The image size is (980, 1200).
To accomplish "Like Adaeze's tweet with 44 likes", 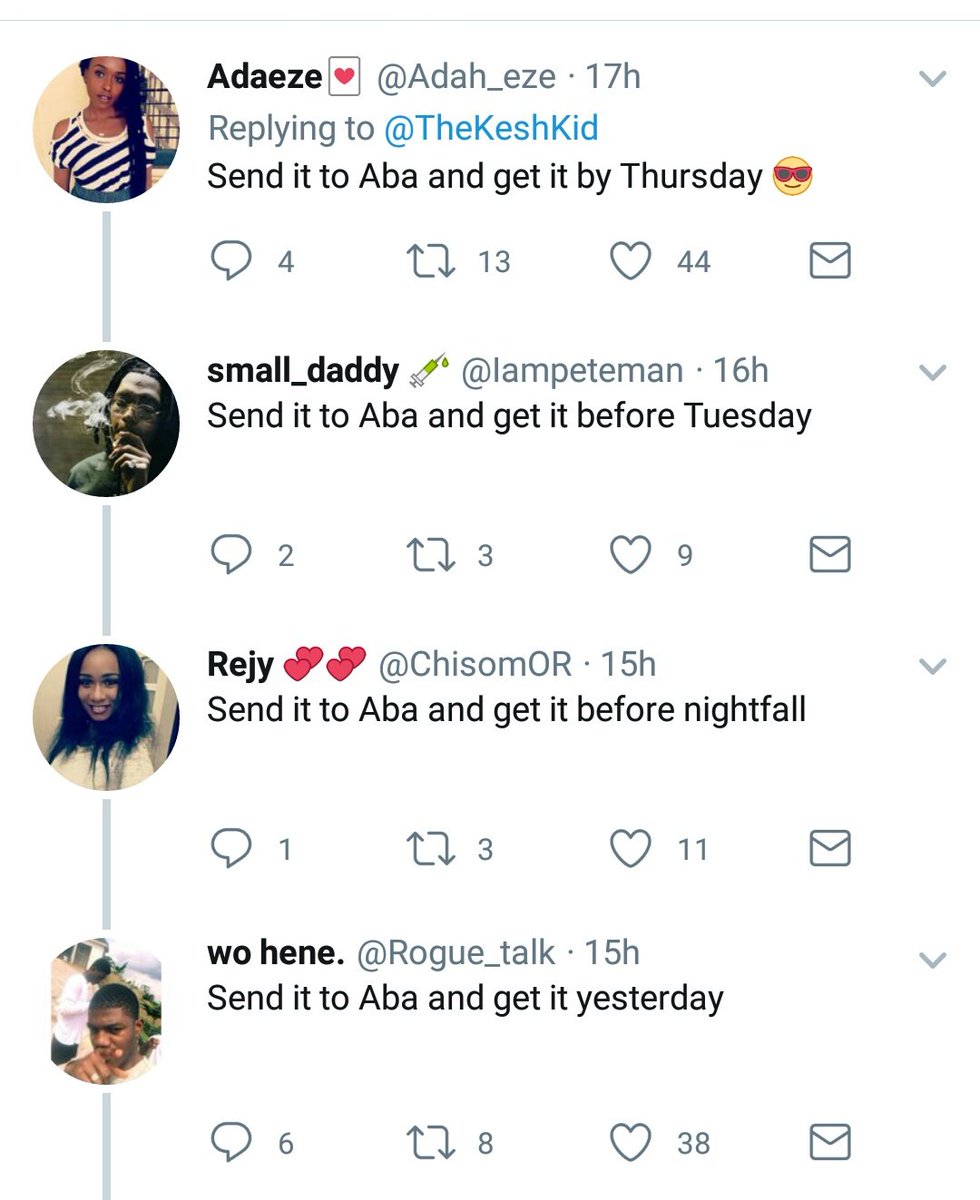I will 630,262.
